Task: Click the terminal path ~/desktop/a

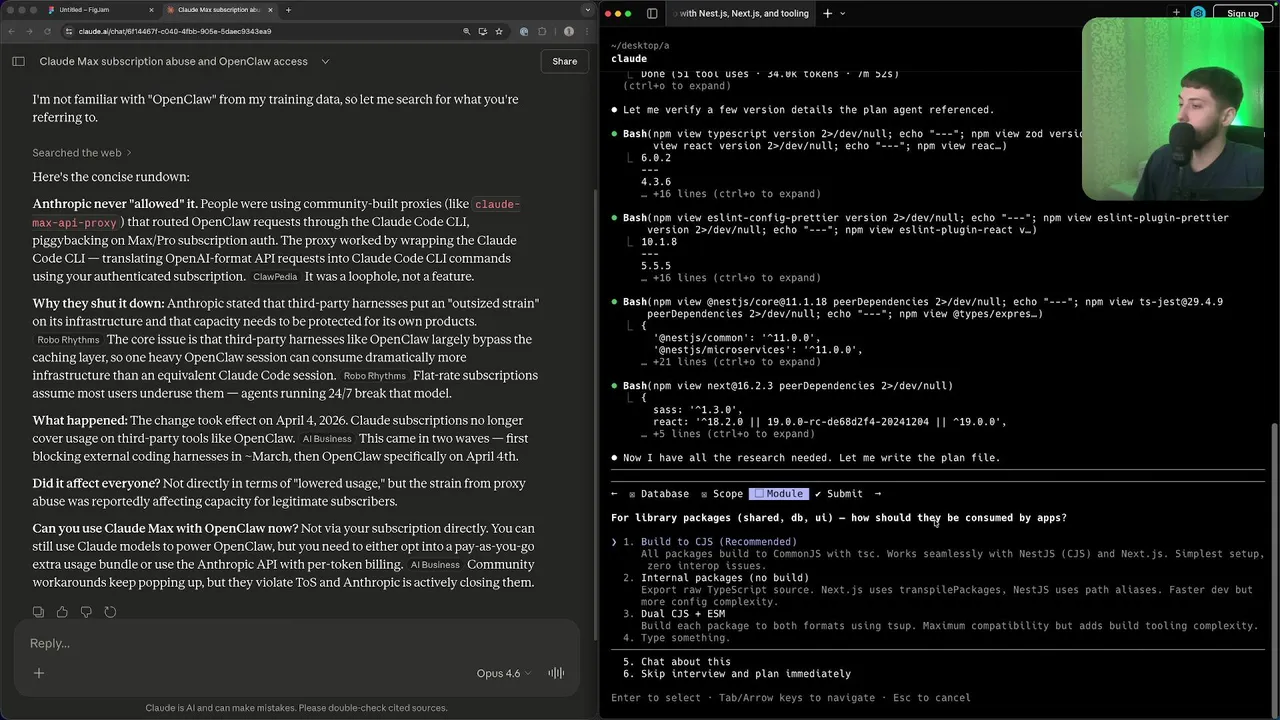Action: point(640,46)
